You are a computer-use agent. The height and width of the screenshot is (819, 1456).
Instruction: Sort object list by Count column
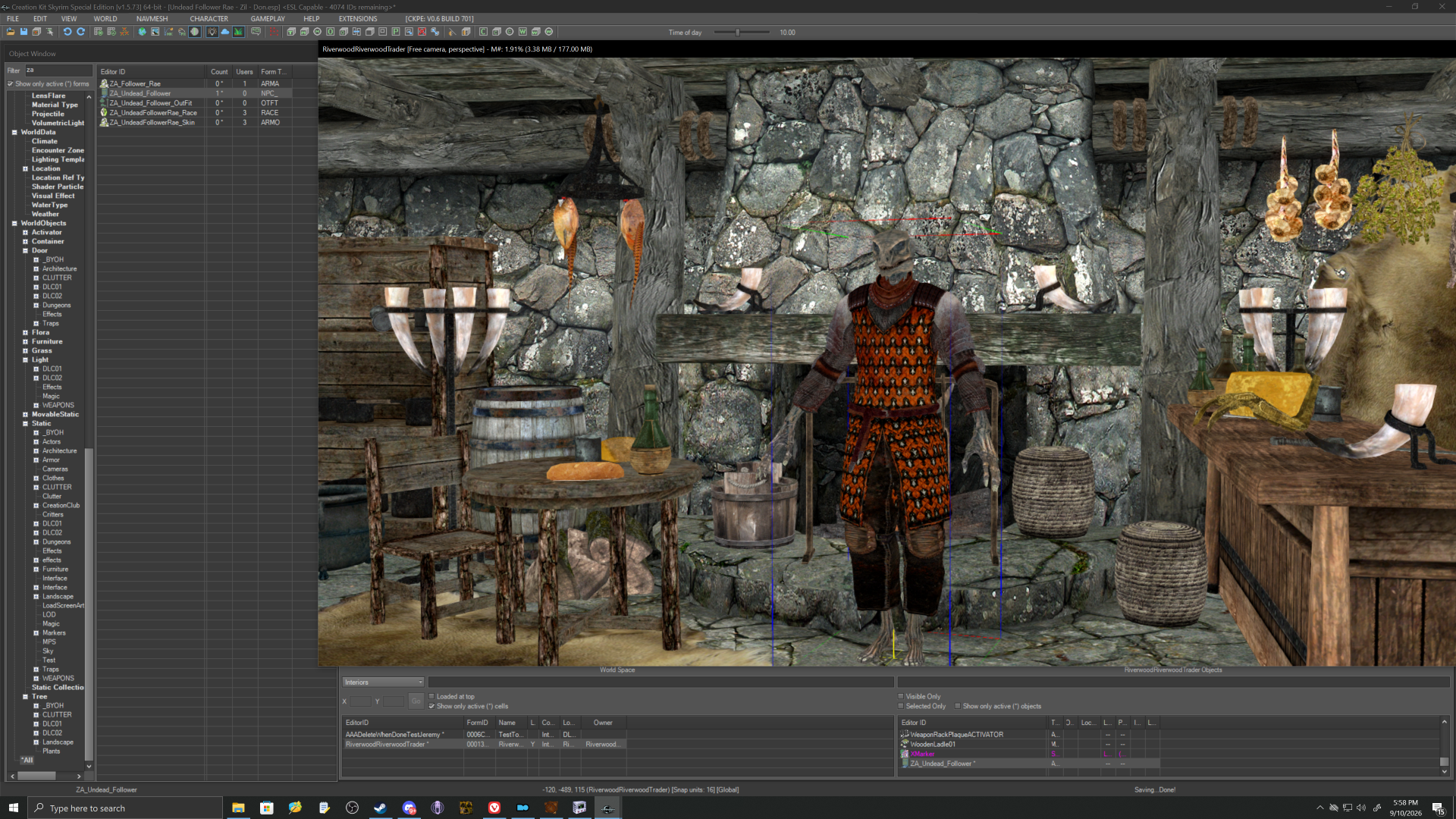[219, 72]
